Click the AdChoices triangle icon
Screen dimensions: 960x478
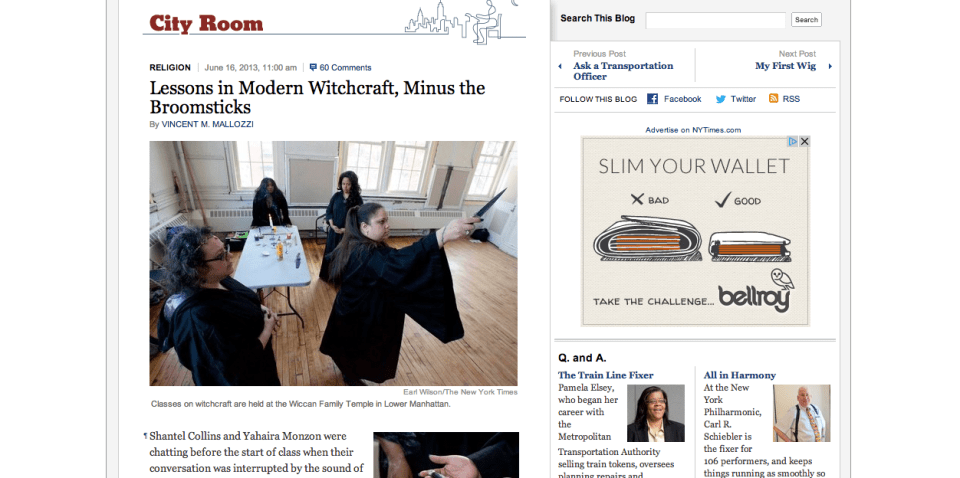coord(793,141)
